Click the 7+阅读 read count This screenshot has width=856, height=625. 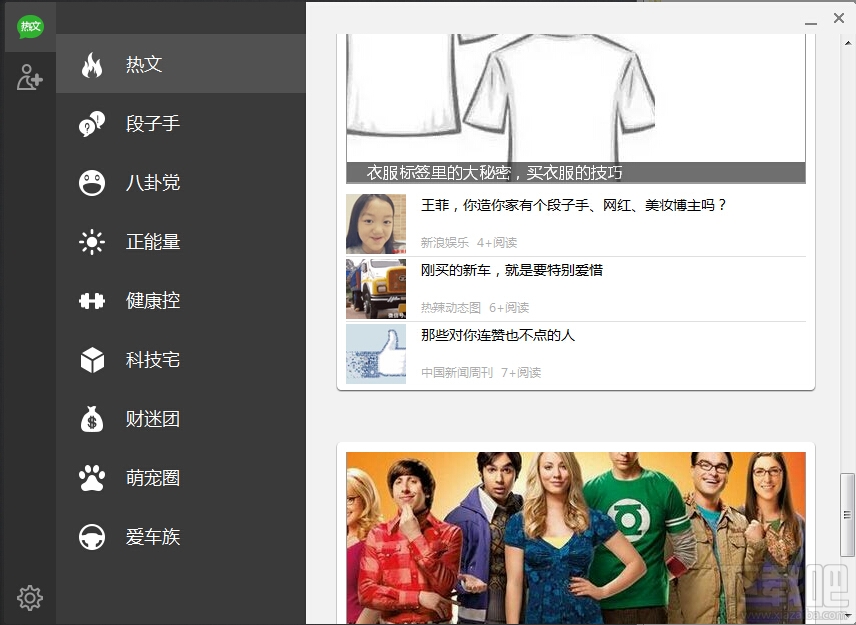pyautogui.click(x=521, y=372)
